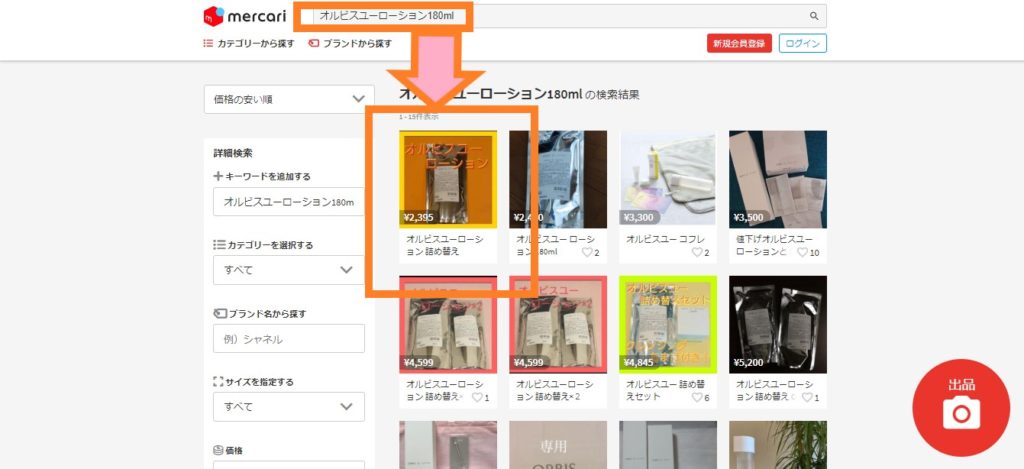This screenshot has height=469, width=1024.
Task: Click the keyword field in 詳細検索
Action: click(x=289, y=202)
